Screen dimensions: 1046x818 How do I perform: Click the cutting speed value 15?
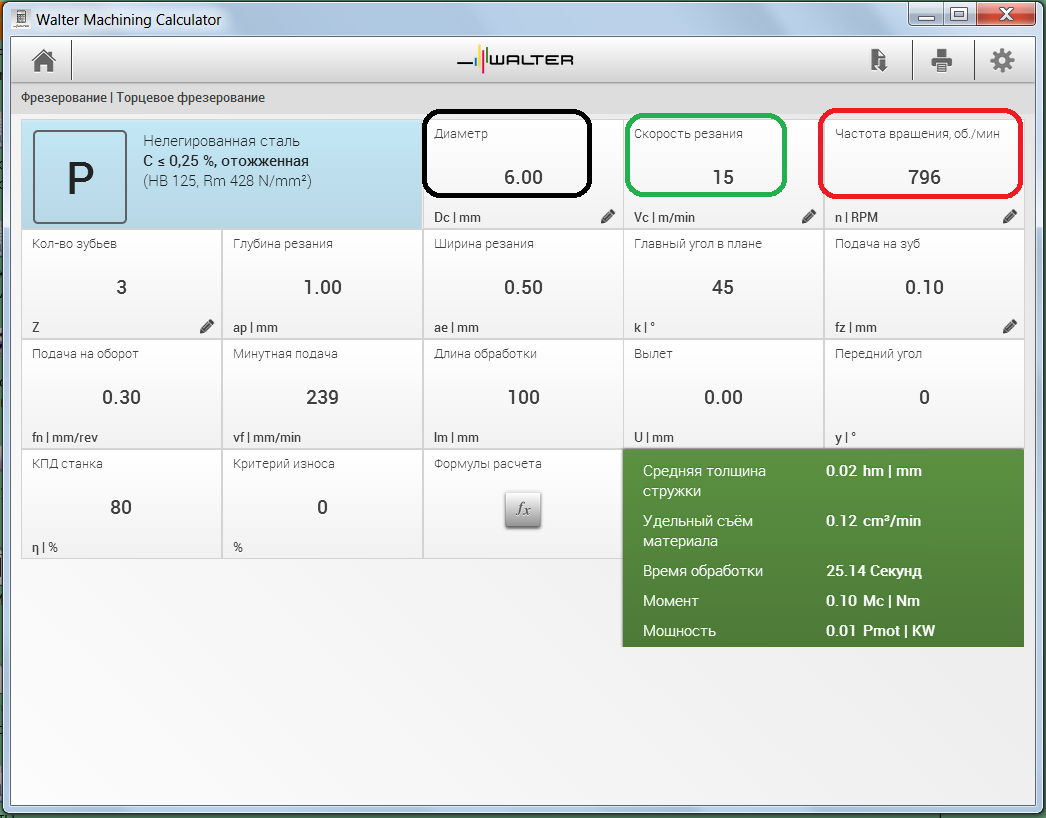pyautogui.click(x=723, y=177)
